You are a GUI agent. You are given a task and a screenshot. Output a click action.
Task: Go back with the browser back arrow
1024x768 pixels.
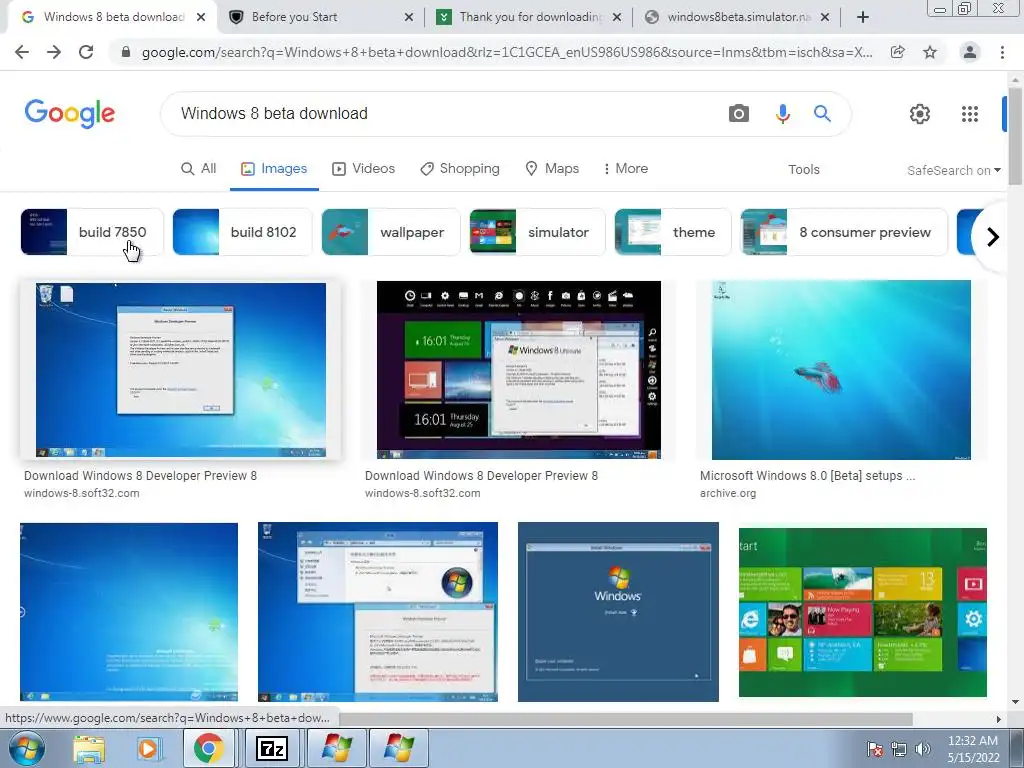pyautogui.click(x=22, y=52)
